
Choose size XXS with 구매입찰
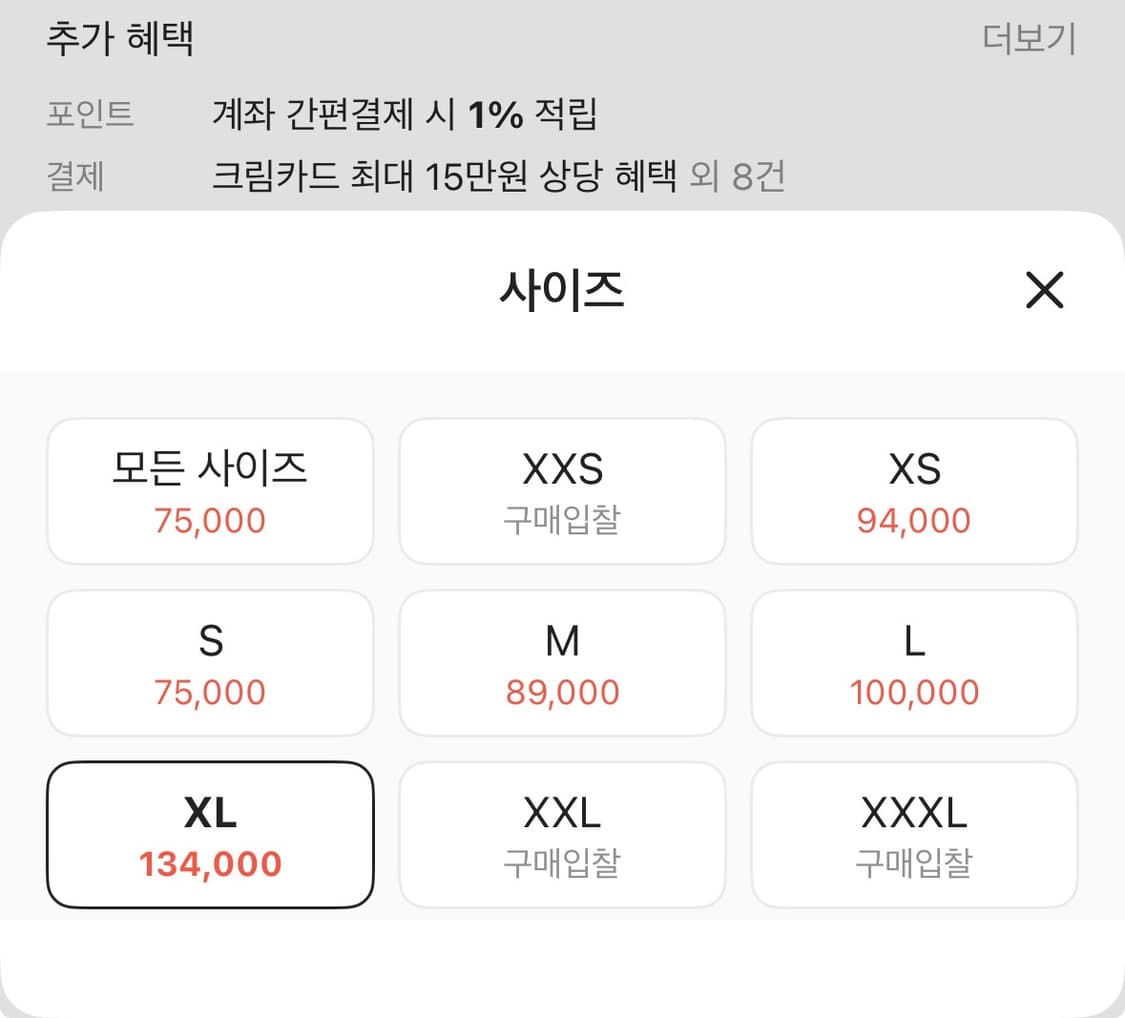[562, 491]
